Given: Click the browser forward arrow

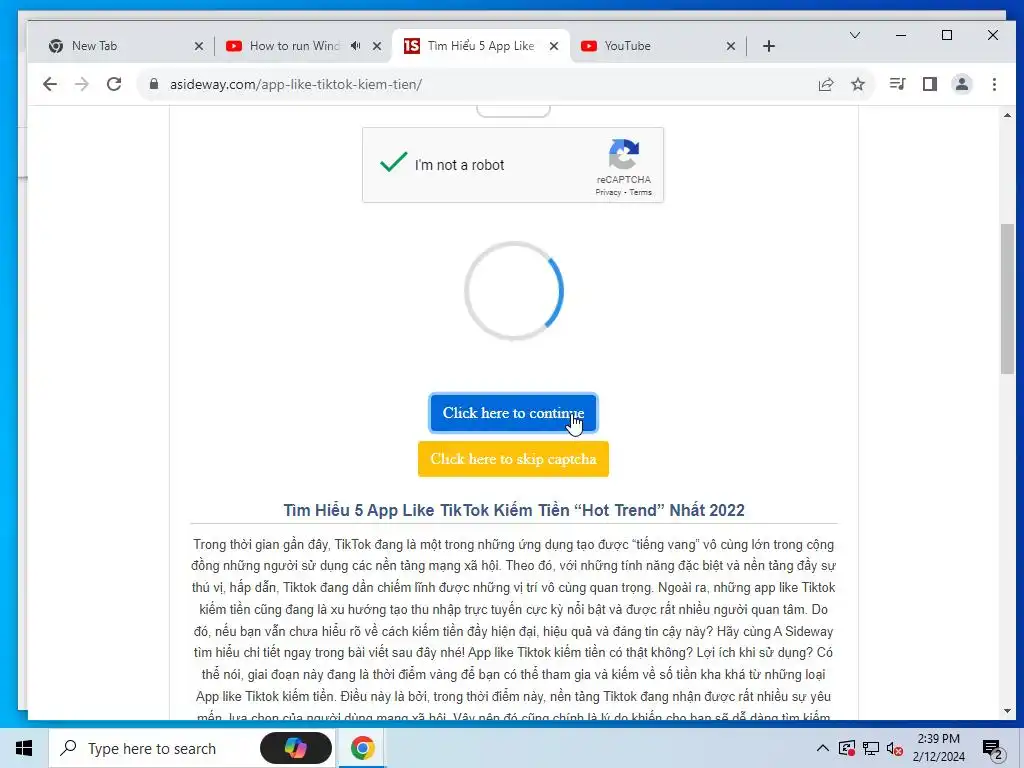Looking at the screenshot, I should 82,84.
